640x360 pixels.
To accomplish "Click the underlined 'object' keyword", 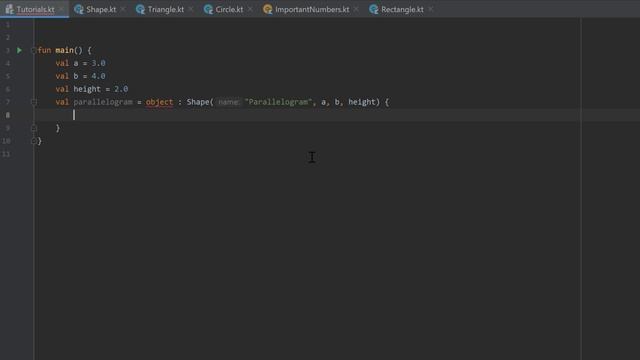I will [x=159, y=102].
